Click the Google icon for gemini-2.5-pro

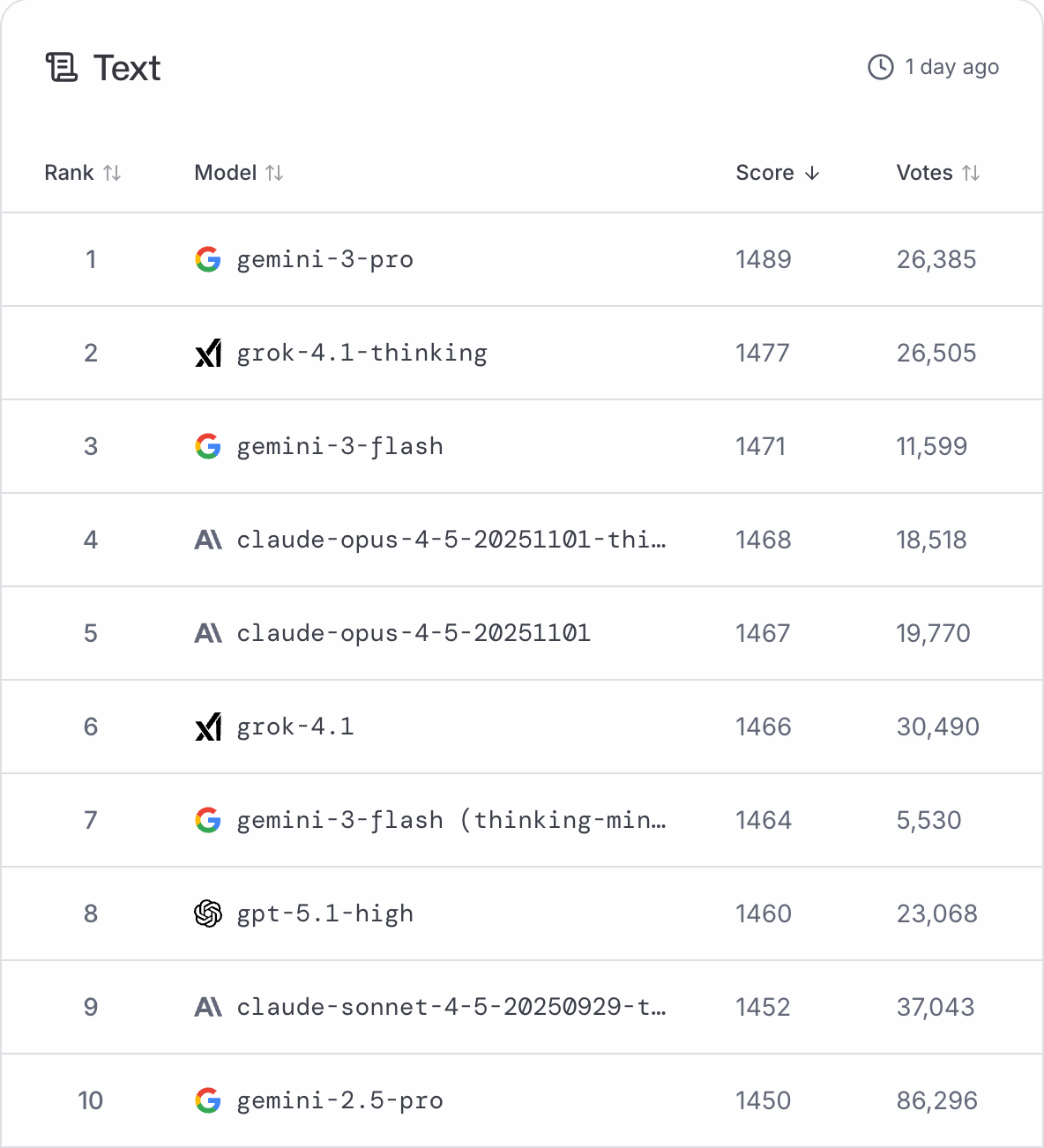208,1100
